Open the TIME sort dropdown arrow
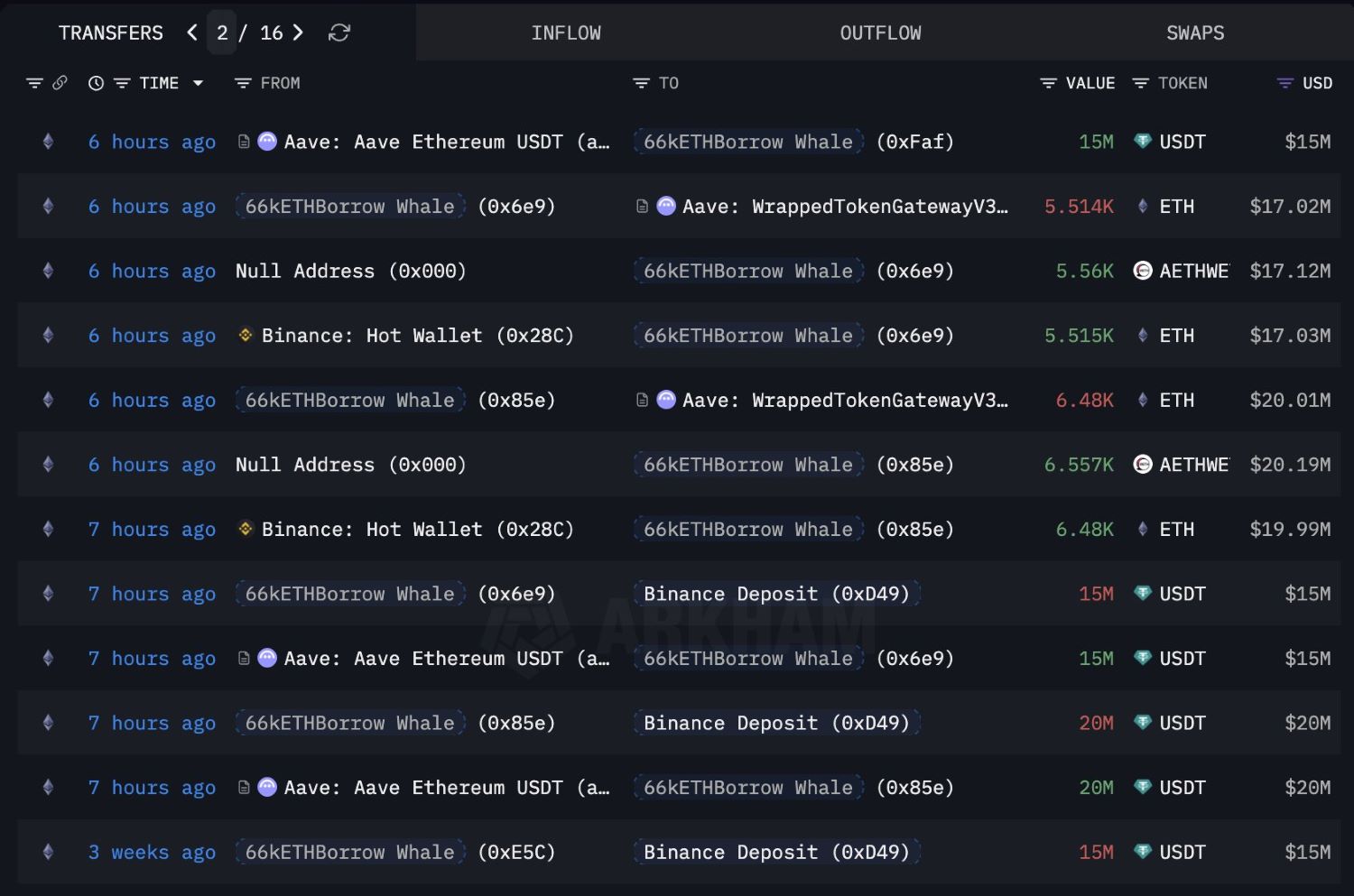Image resolution: width=1354 pixels, height=896 pixels. [x=198, y=82]
